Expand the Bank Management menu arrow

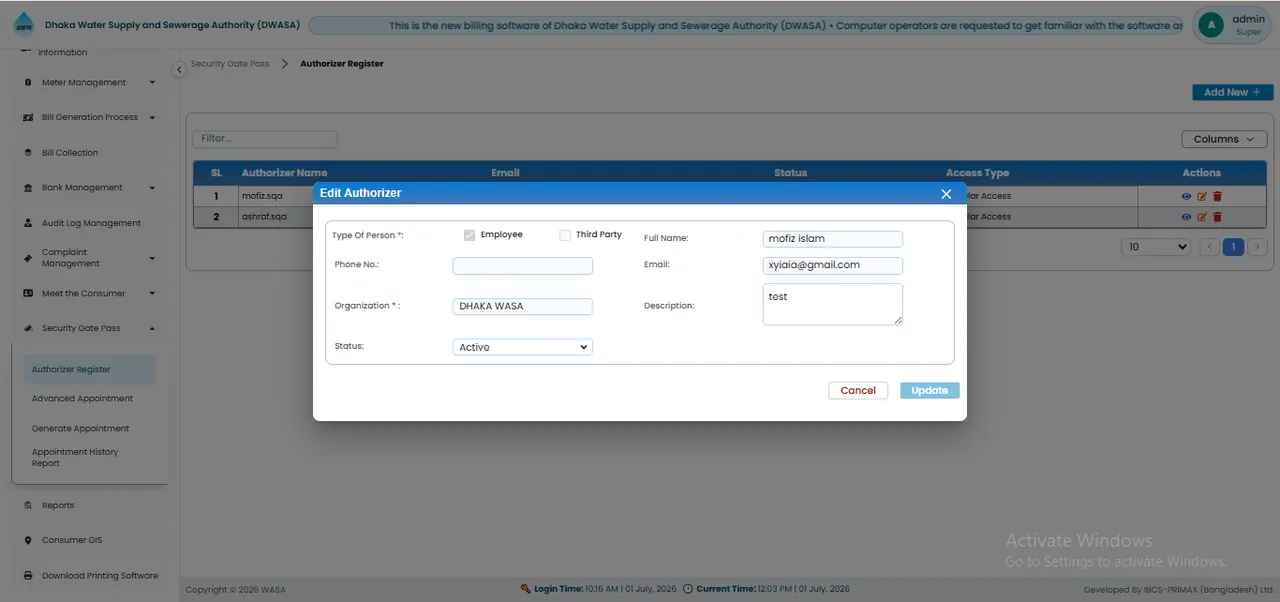click(x=152, y=188)
